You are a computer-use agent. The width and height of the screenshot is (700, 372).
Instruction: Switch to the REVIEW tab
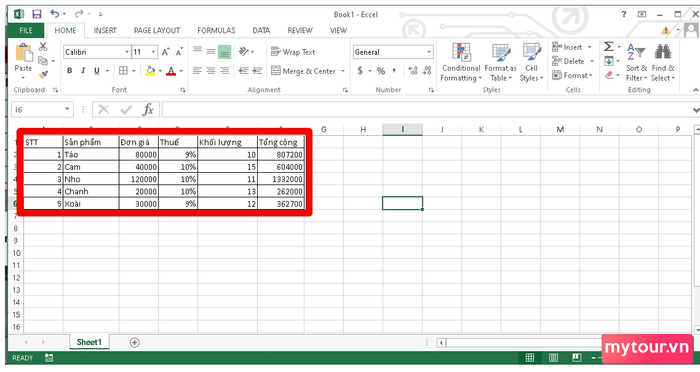coord(300,30)
